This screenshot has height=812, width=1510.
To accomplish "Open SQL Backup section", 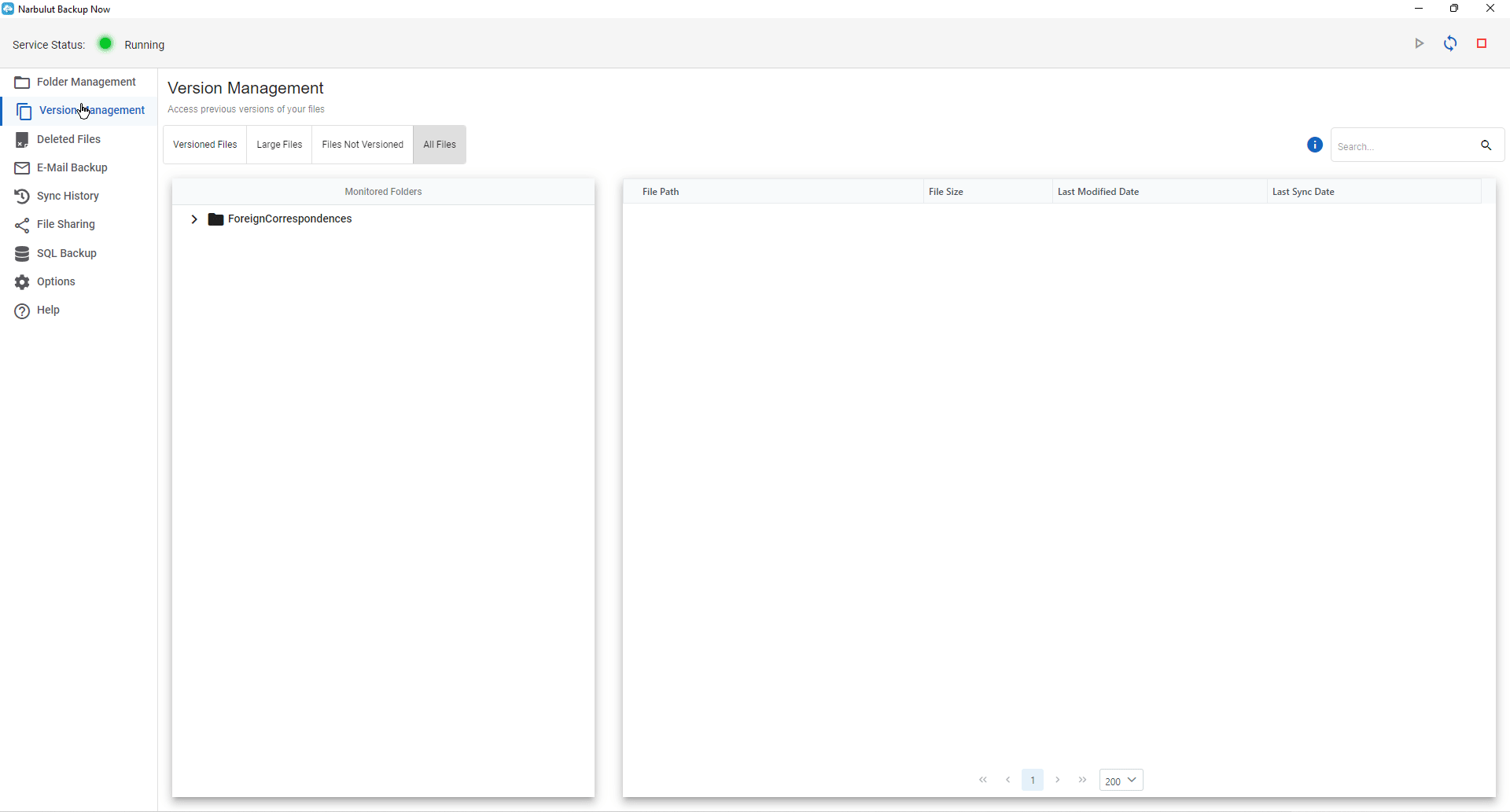I will click(x=79, y=253).
